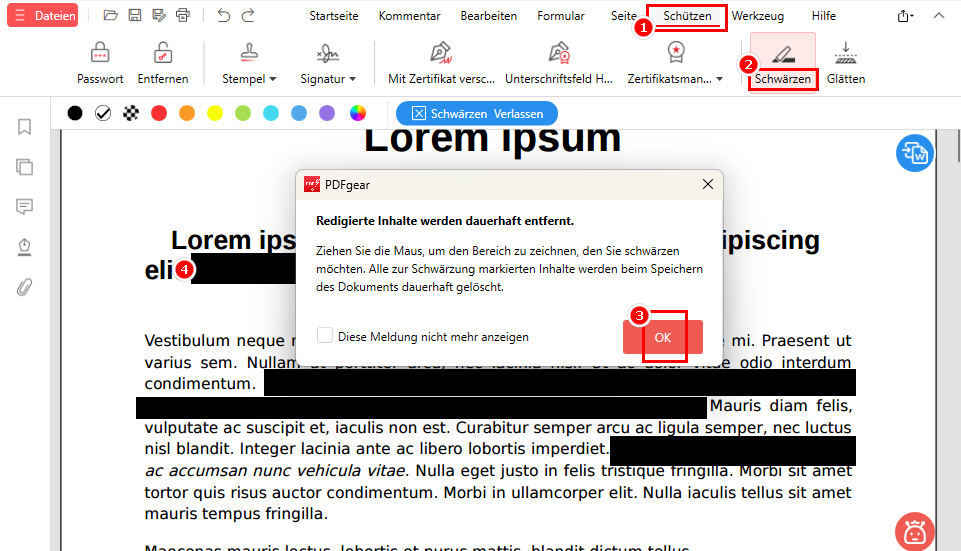Click Mit Zertifikat versehen tool
The height and width of the screenshot is (551, 961).
pyautogui.click(x=441, y=63)
